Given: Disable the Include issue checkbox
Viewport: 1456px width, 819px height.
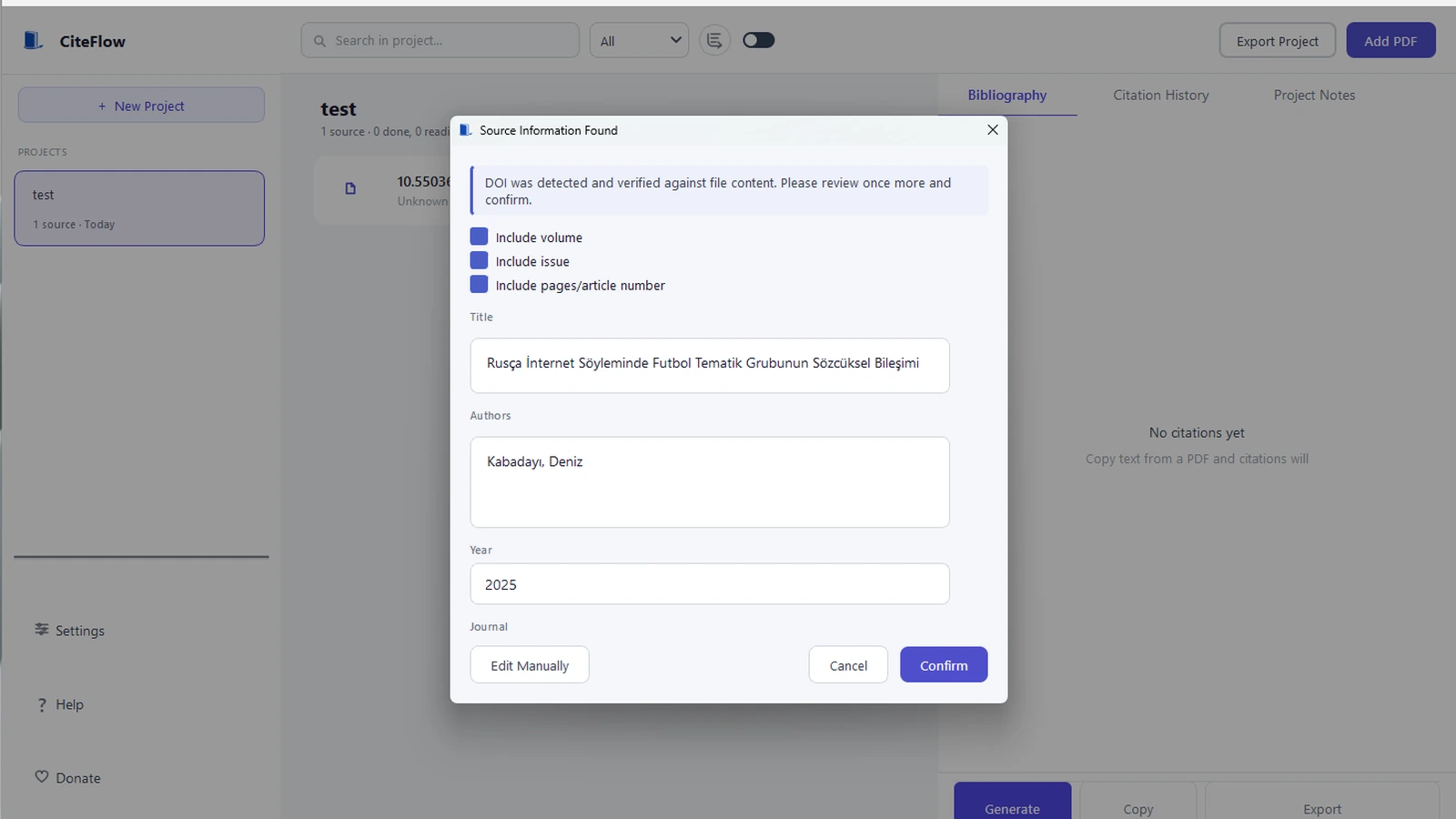Looking at the screenshot, I should pyautogui.click(x=479, y=259).
